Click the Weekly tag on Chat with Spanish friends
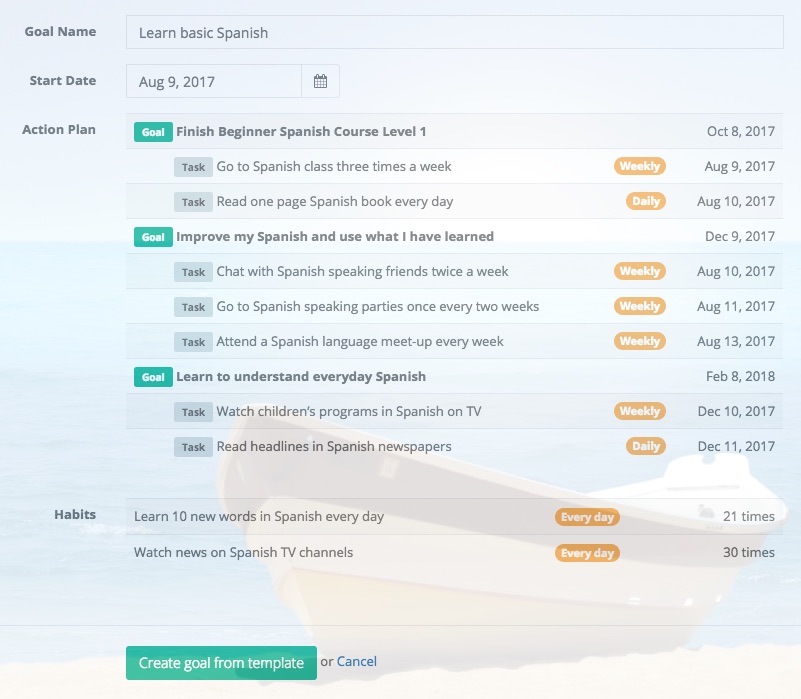Image resolution: width=801 pixels, height=699 pixels. pos(639,272)
